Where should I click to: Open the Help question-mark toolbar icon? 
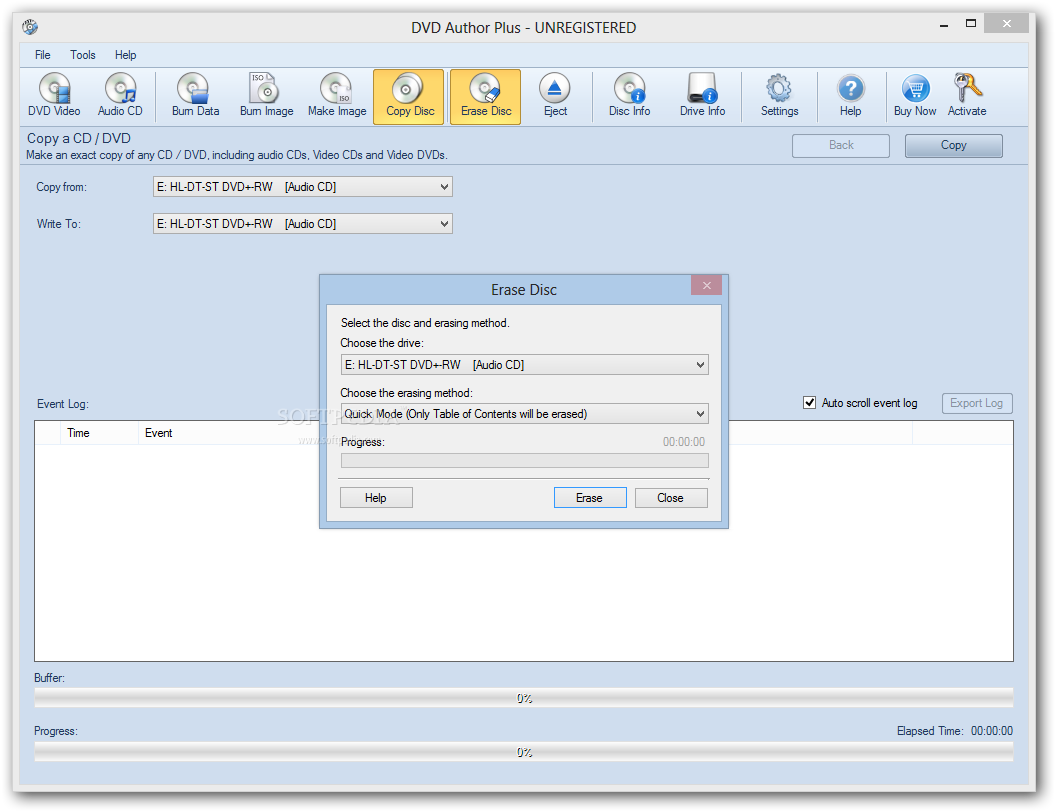pyautogui.click(x=851, y=96)
